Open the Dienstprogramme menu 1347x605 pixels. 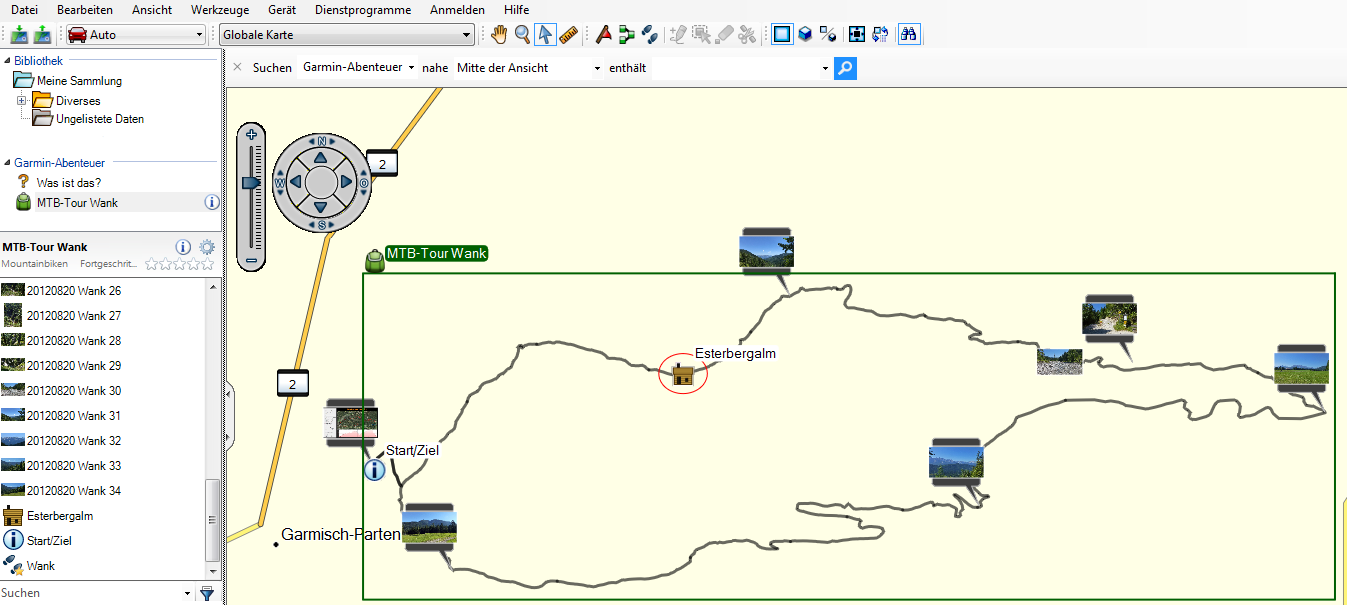[x=362, y=10]
